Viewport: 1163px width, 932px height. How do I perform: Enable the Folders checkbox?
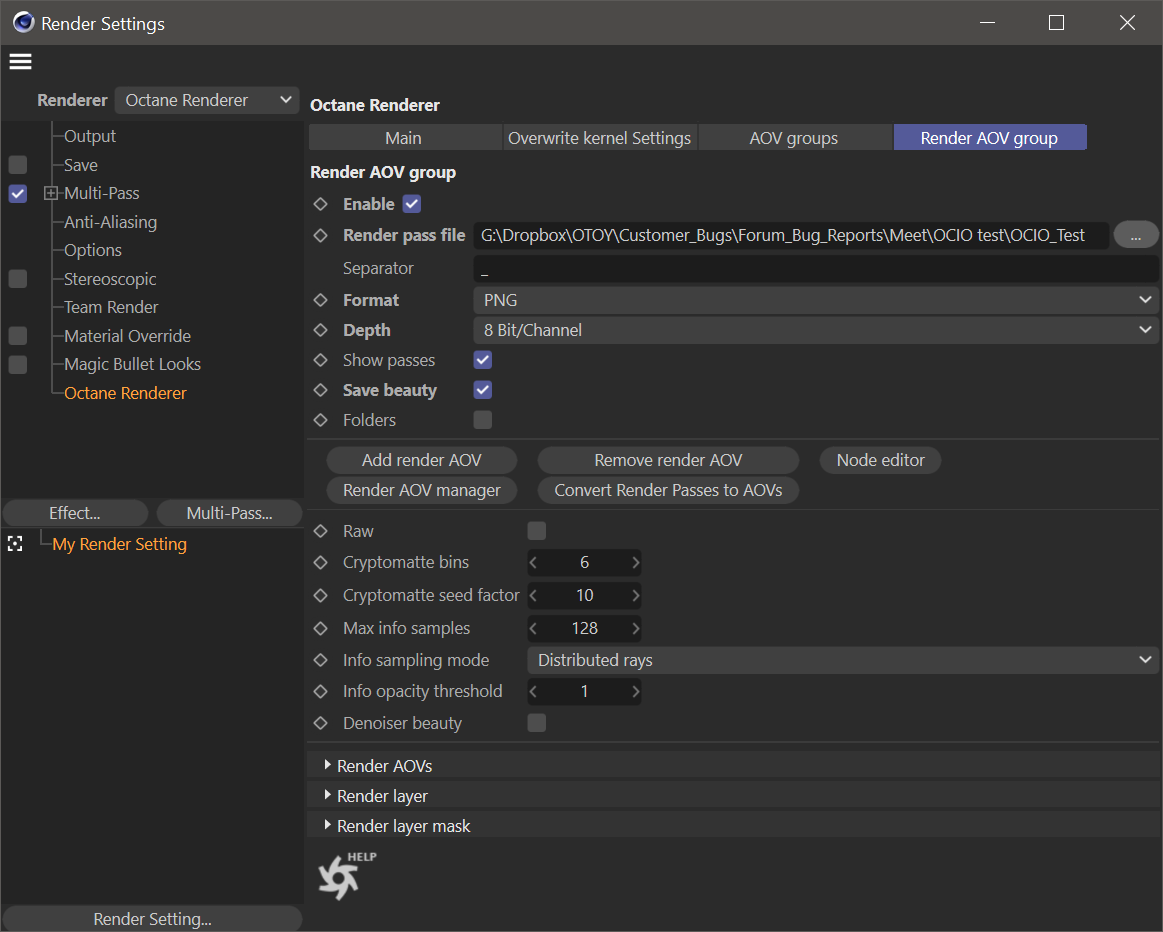click(483, 420)
